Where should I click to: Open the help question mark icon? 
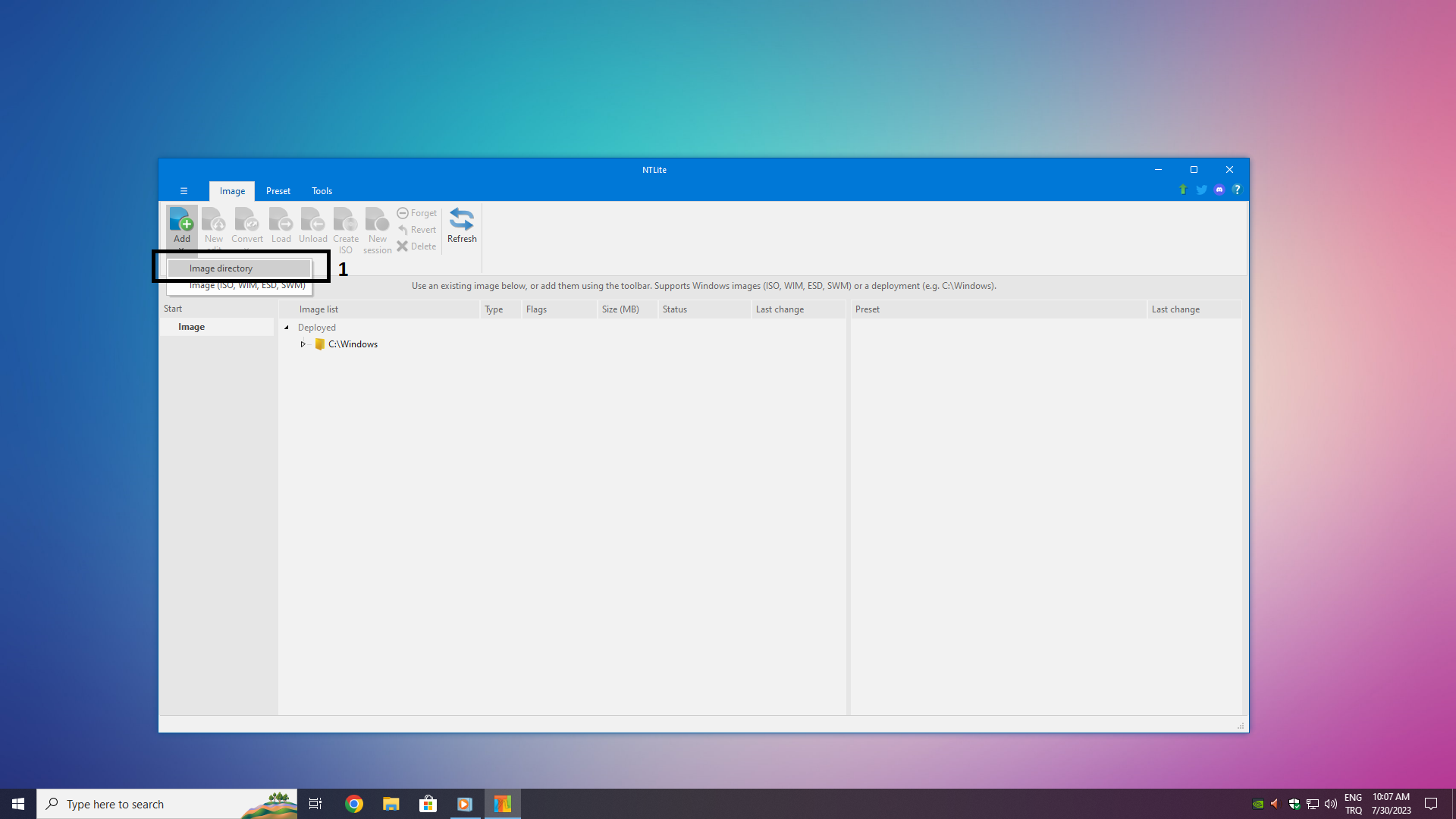1237,190
